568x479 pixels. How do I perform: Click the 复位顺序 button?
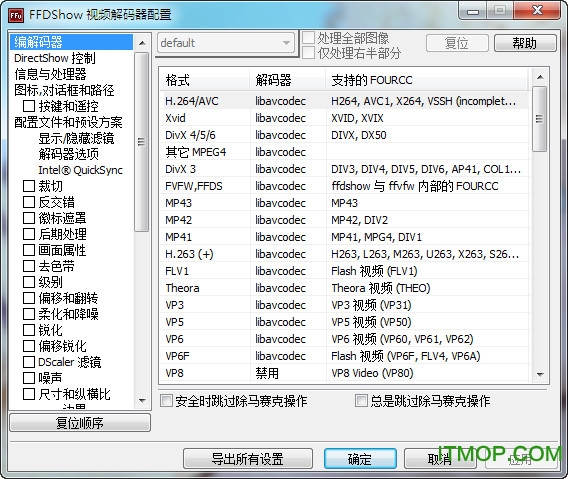(80, 423)
